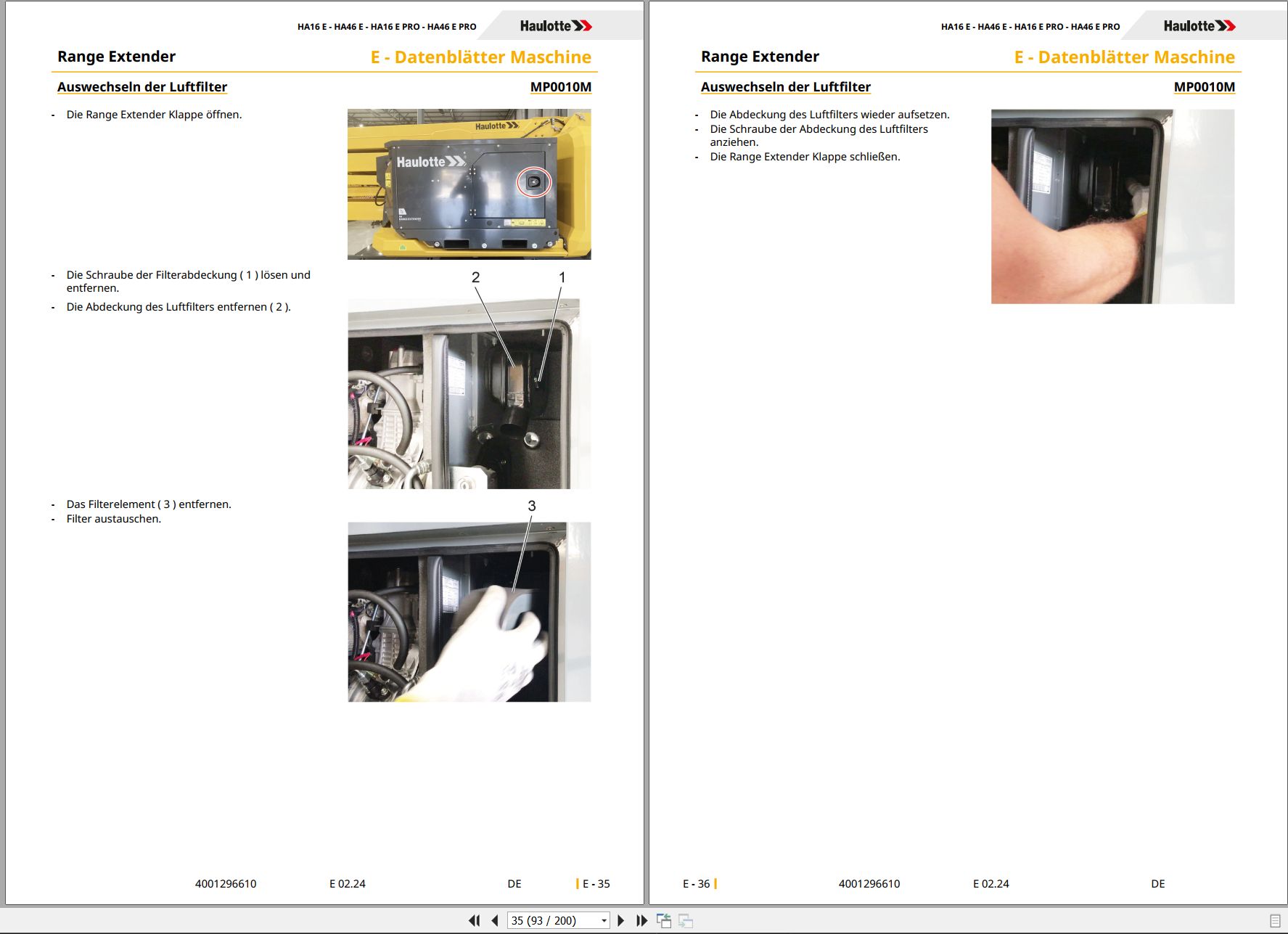Jump to the last page

click(x=641, y=920)
